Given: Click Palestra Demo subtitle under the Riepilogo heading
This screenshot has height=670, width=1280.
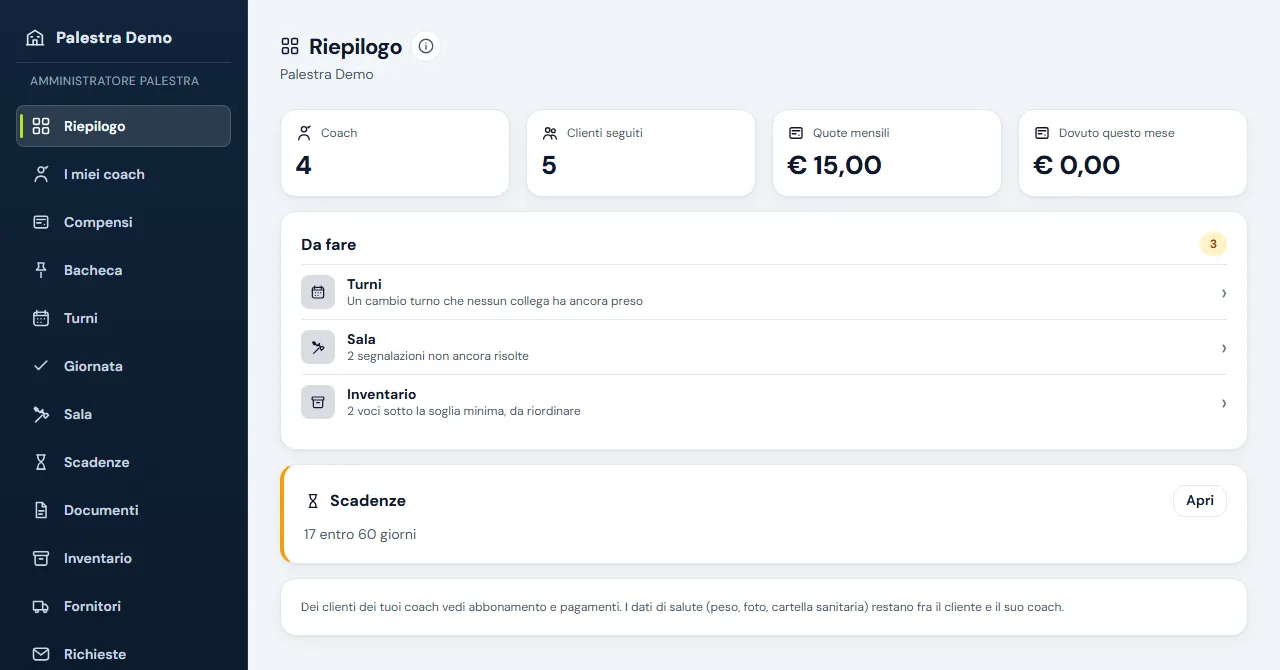Looking at the screenshot, I should (x=327, y=74).
